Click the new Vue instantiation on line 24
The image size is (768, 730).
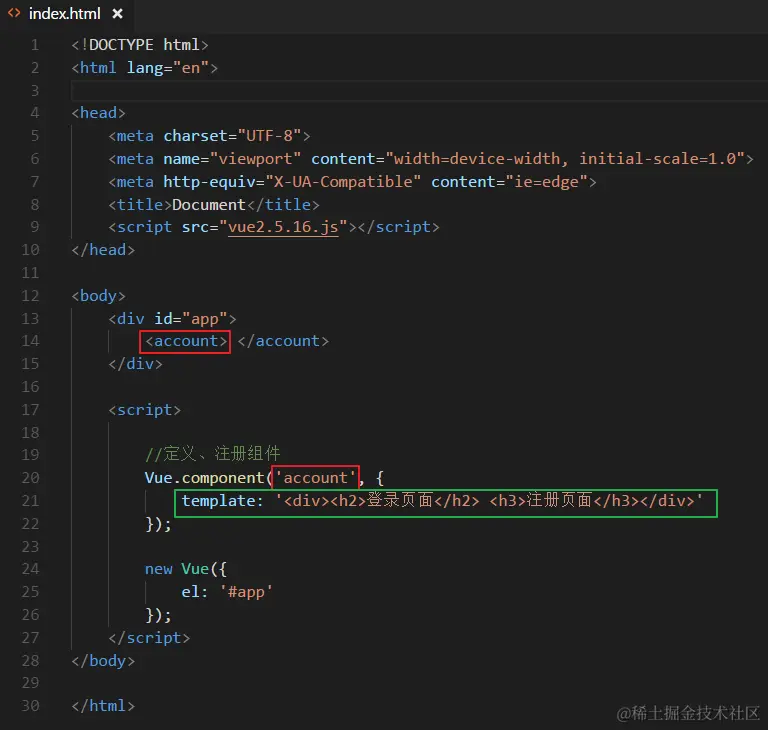[x=186, y=569]
